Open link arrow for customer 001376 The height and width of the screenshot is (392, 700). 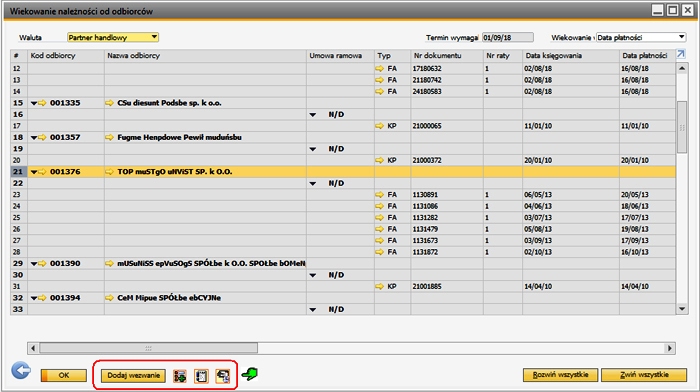point(42,172)
